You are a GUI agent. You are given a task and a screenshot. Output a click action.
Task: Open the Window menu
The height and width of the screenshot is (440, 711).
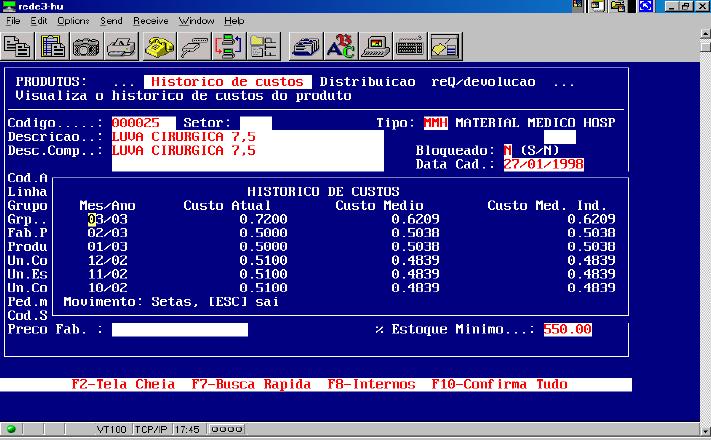196,21
